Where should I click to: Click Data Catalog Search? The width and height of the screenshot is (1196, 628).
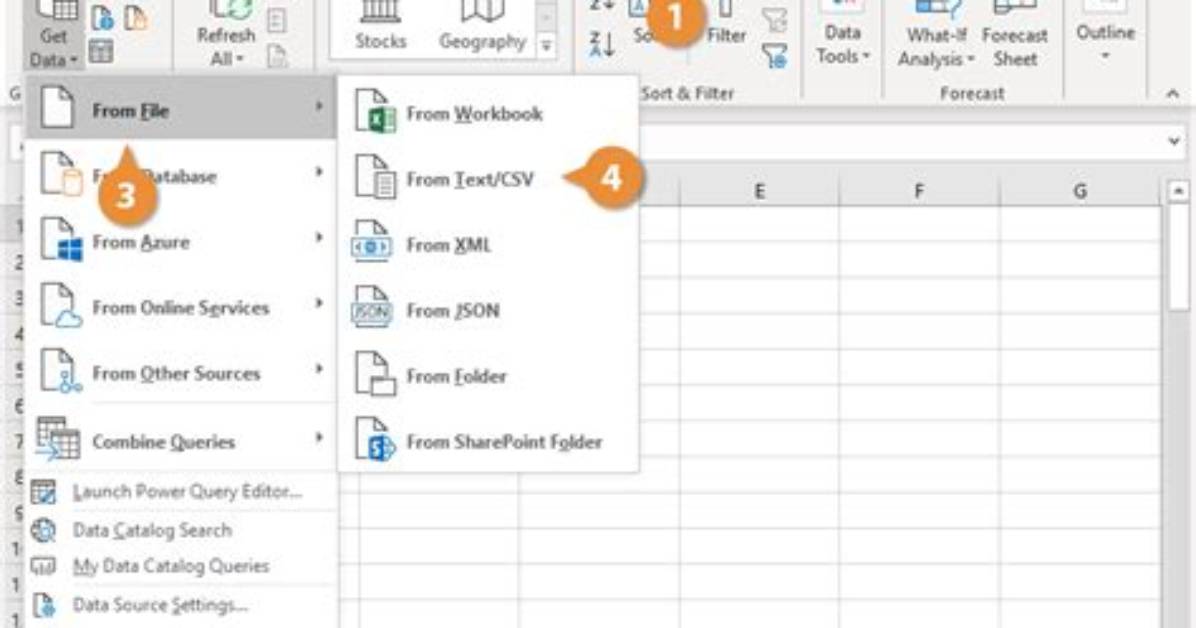pos(181,530)
